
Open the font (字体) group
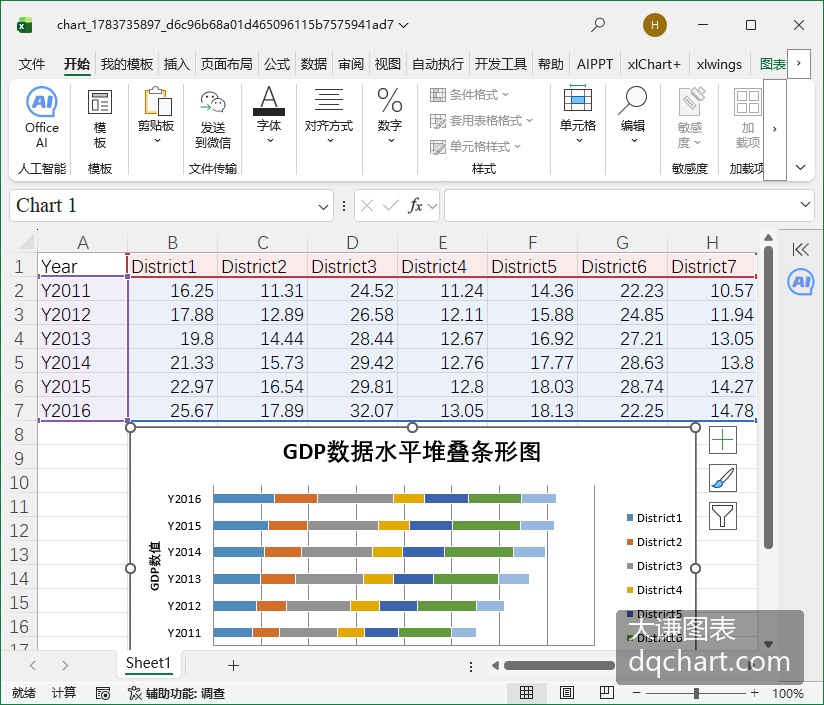point(269,116)
